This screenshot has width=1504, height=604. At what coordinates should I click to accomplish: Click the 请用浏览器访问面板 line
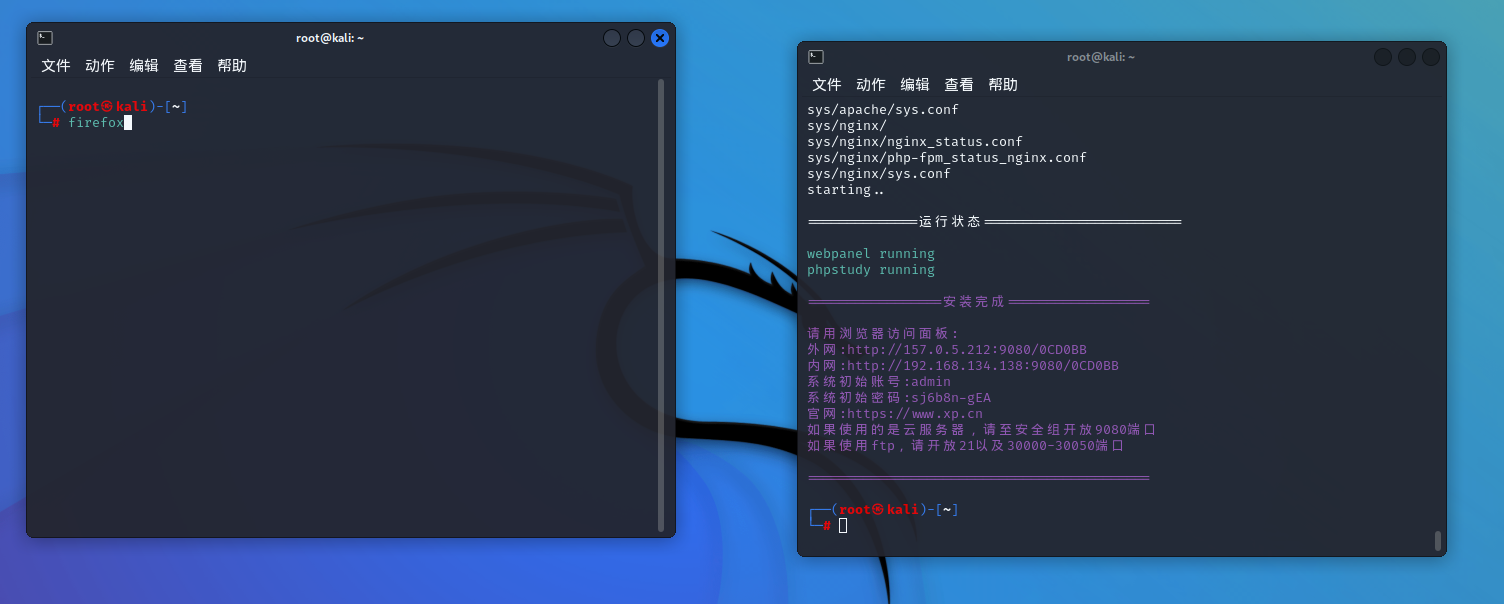pyautogui.click(x=883, y=334)
